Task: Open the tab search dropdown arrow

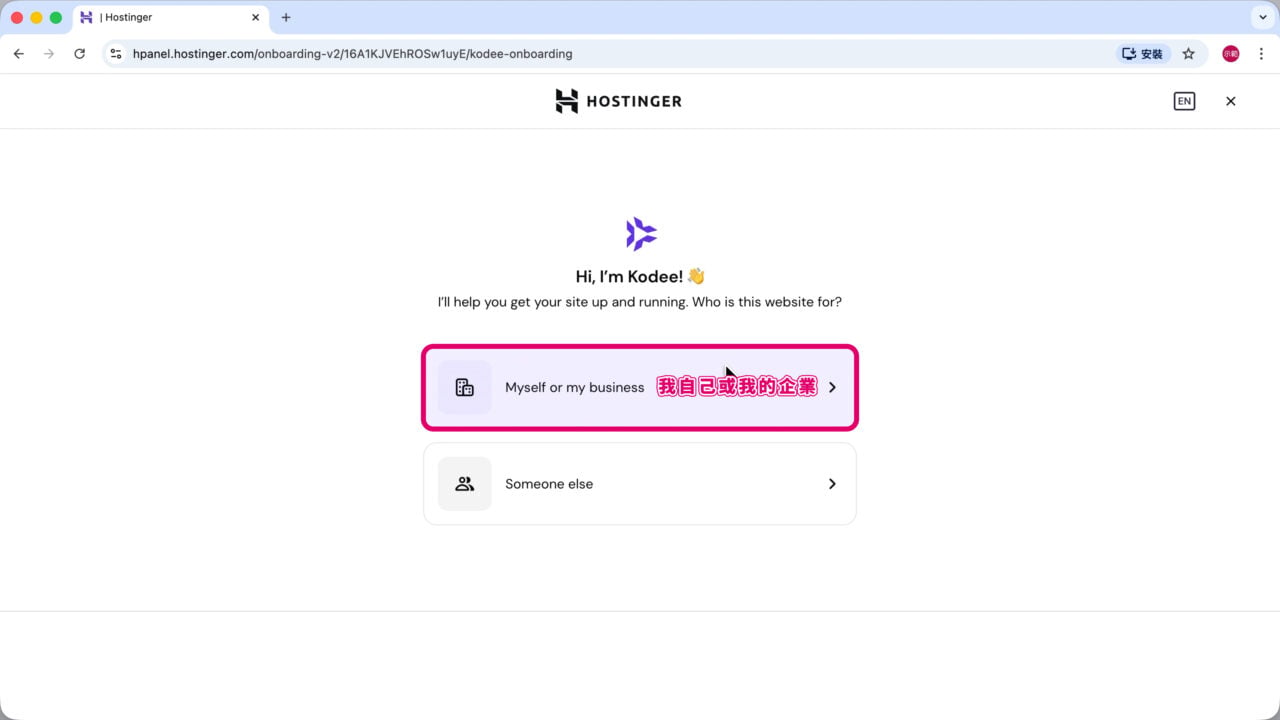Action: [1261, 18]
